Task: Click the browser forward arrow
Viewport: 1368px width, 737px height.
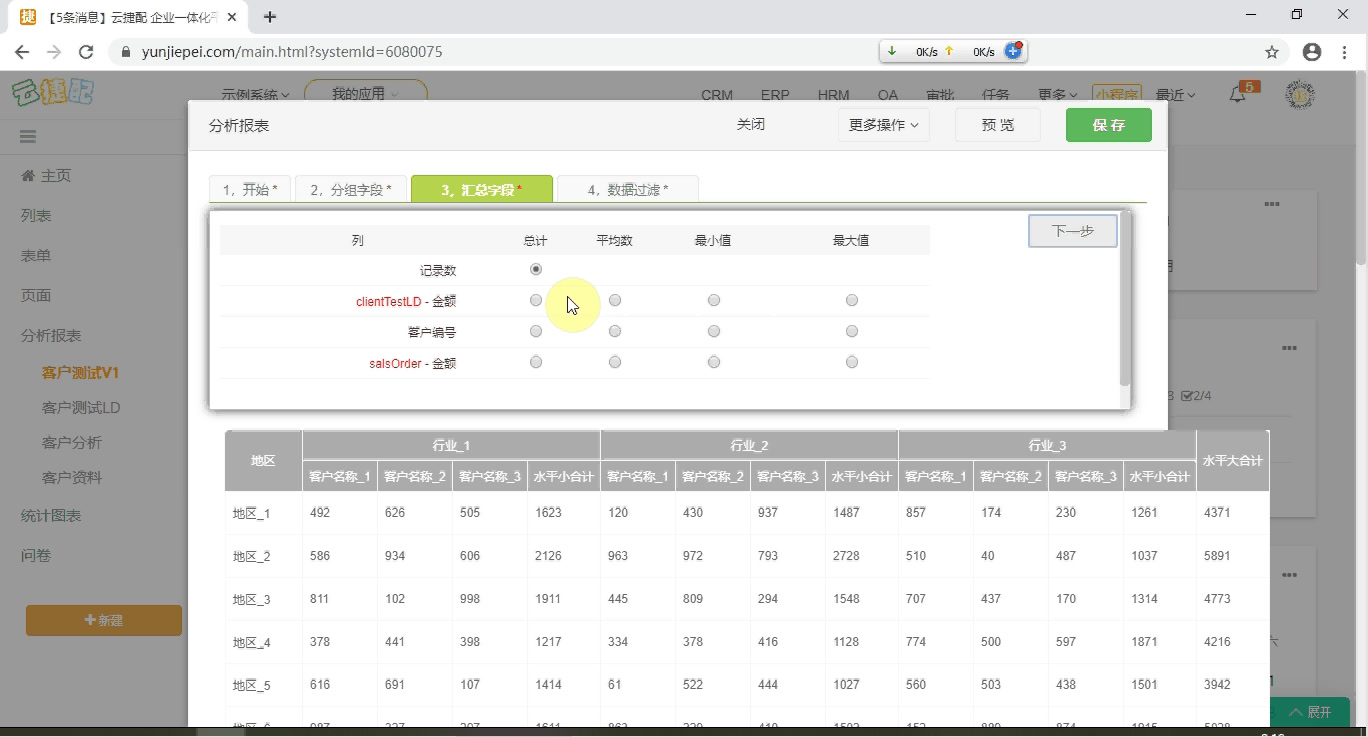Action: point(54,52)
